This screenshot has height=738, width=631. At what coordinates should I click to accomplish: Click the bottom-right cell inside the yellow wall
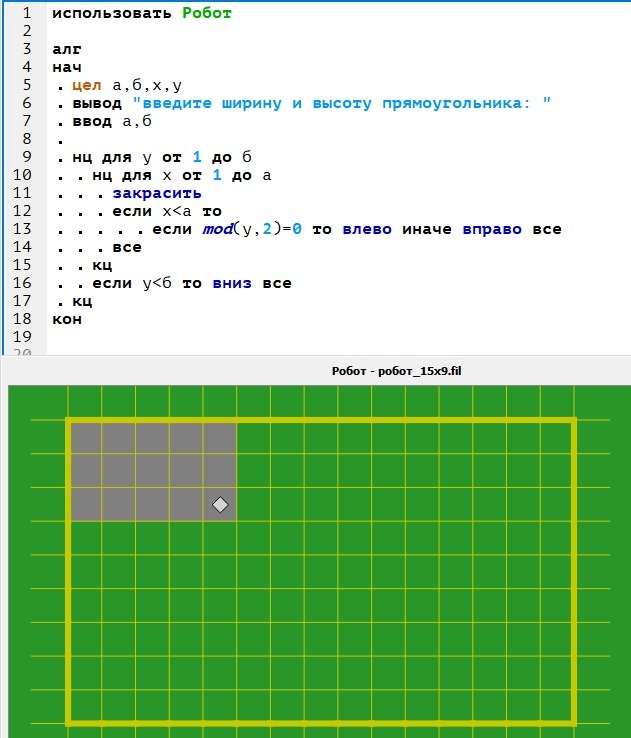[558, 705]
